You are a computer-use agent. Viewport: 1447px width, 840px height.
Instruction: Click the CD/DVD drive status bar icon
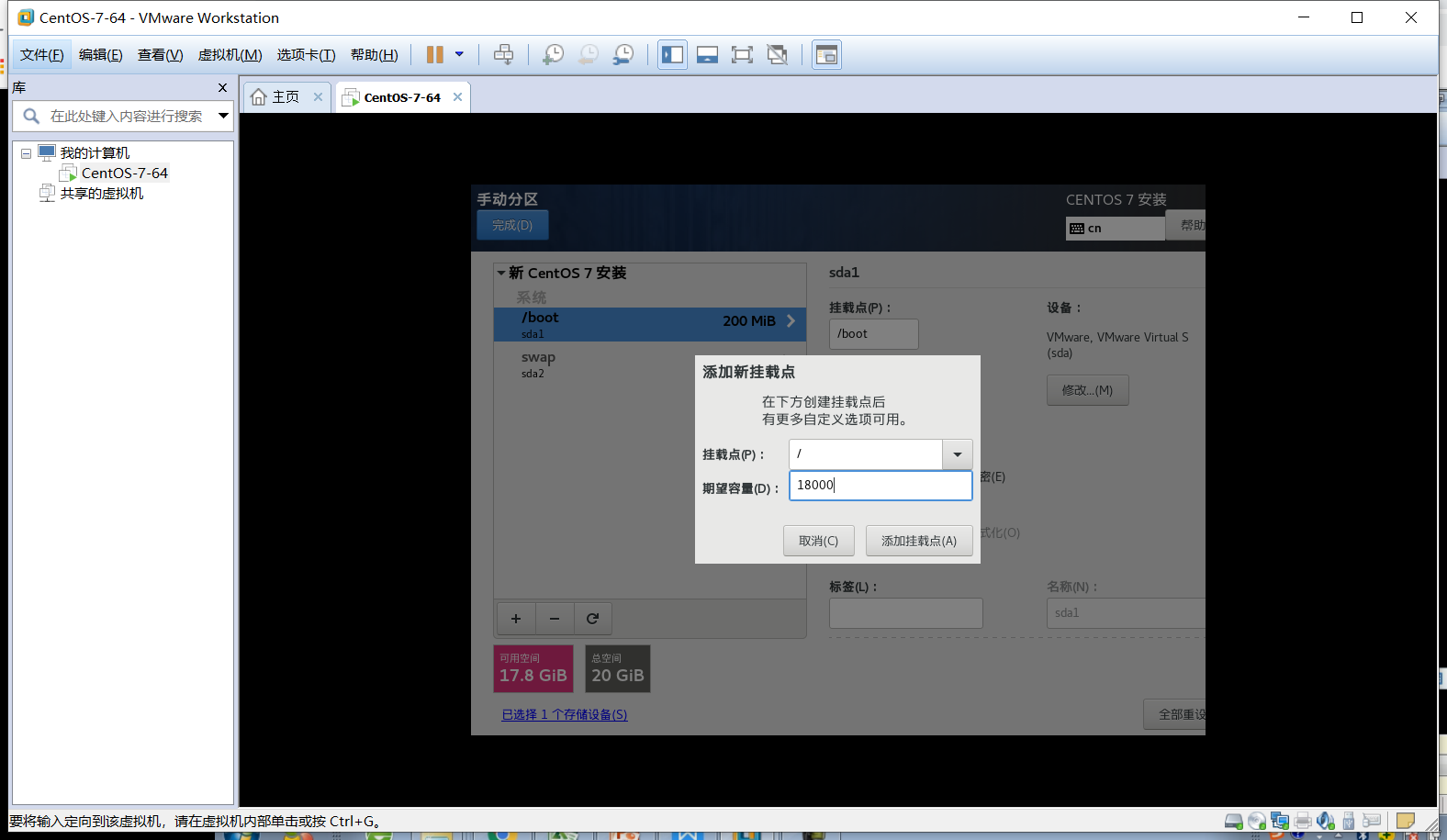[x=1257, y=822]
